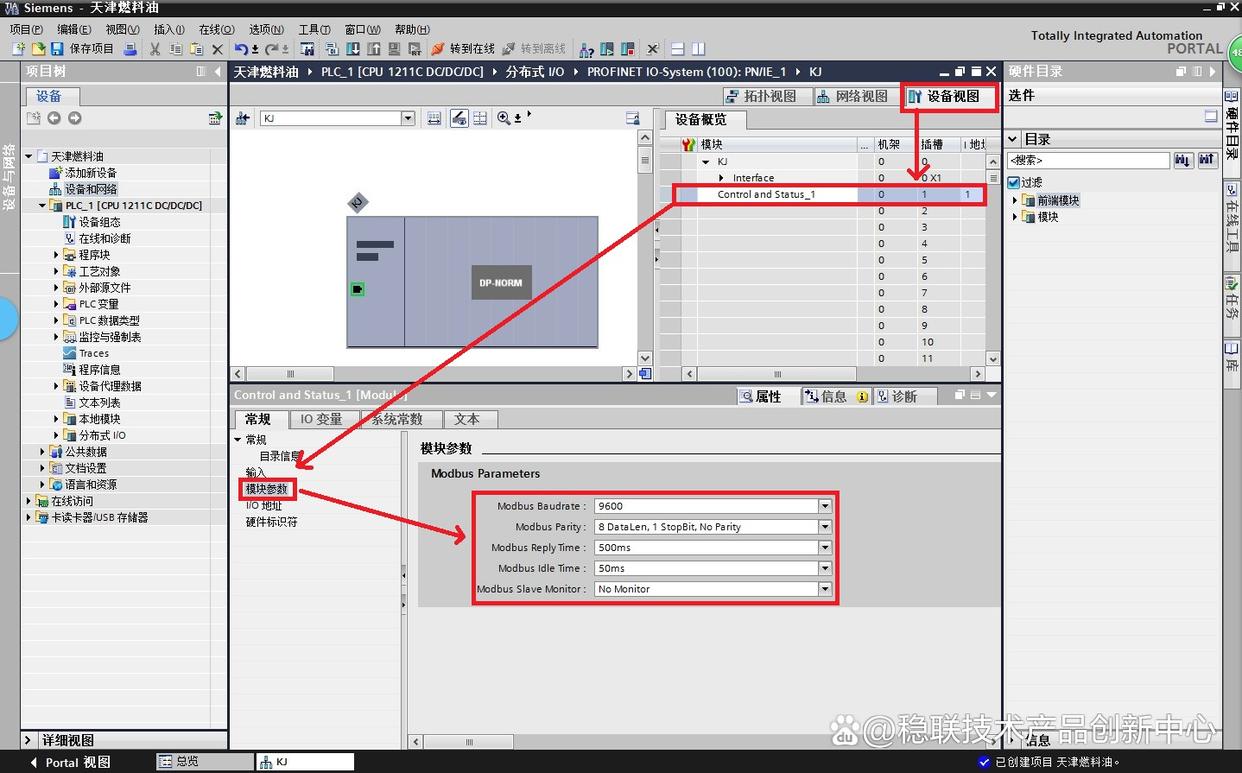Screen dimensions: 1242x773
Task: Switch to the 系统常数 tab
Action: point(397,419)
